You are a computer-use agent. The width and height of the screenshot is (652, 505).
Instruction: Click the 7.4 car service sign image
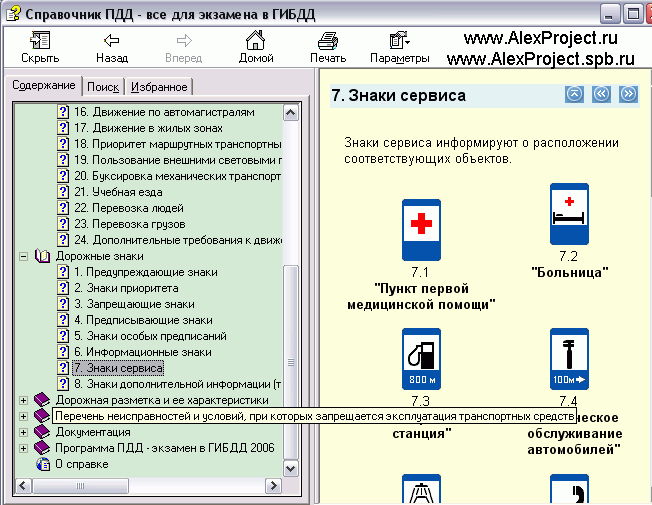click(x=569, y=359)
